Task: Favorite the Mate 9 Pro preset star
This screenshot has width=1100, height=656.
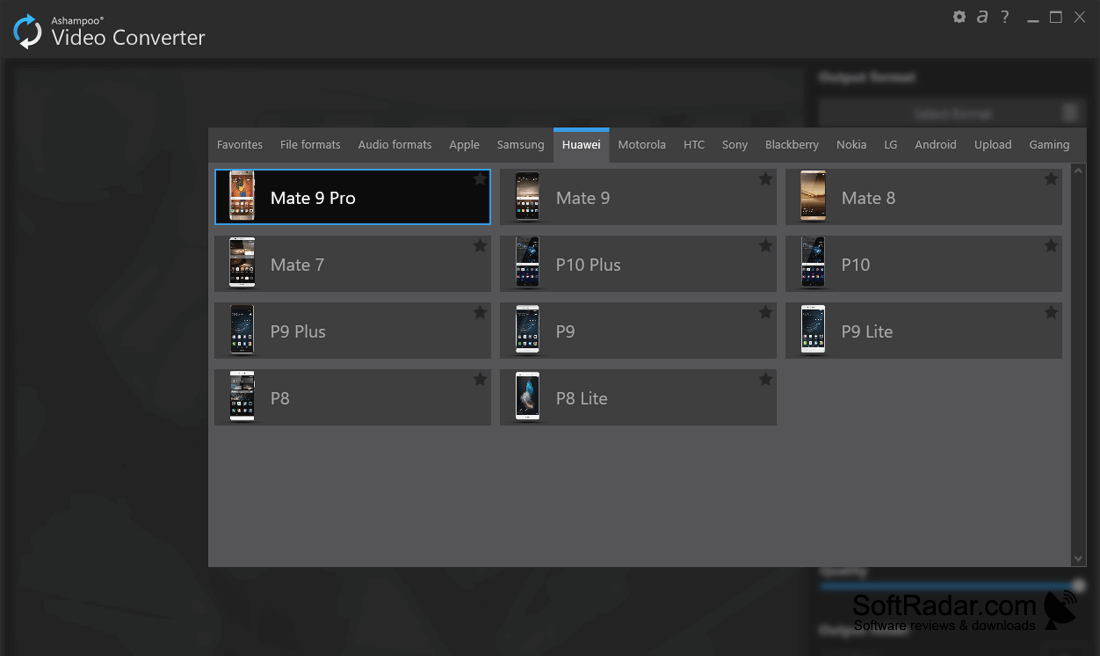Action: pos(480,179)
